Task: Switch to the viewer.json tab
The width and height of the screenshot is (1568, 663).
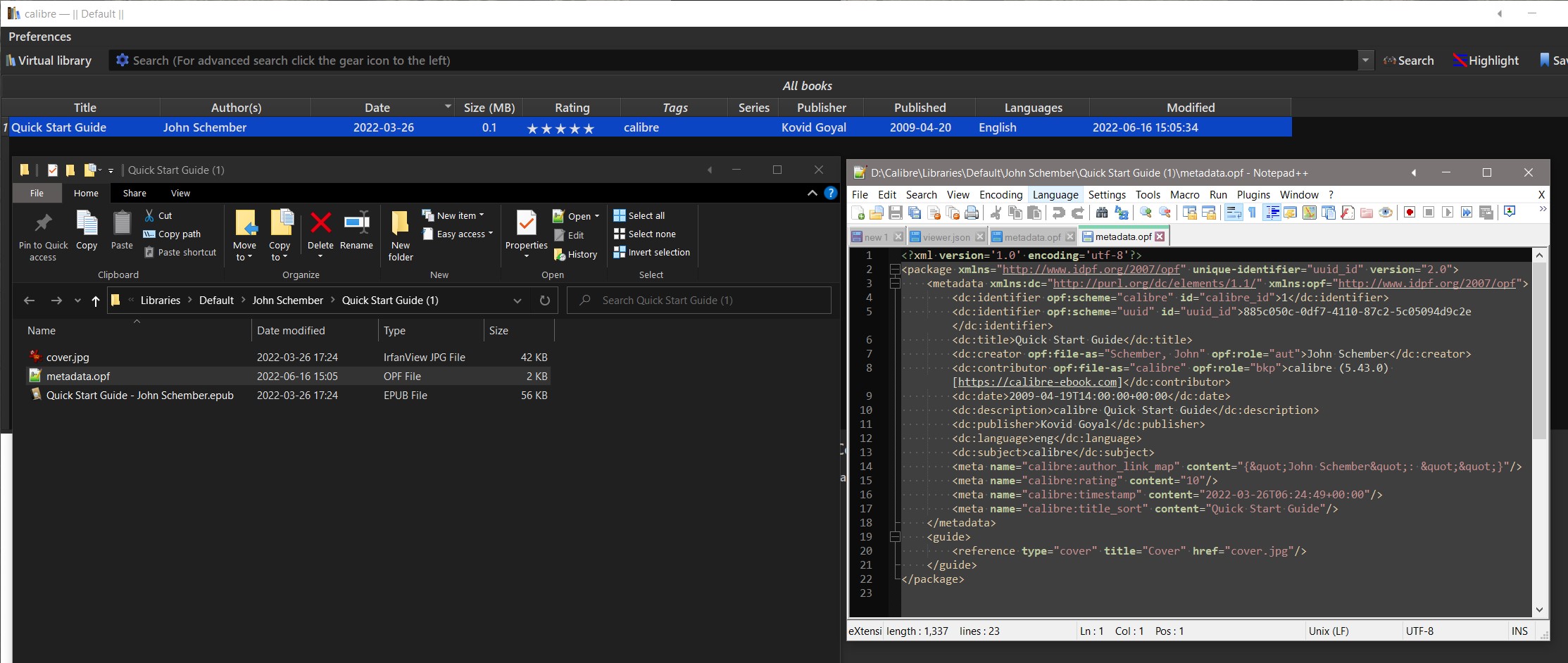Action: [x=946, y=237]
